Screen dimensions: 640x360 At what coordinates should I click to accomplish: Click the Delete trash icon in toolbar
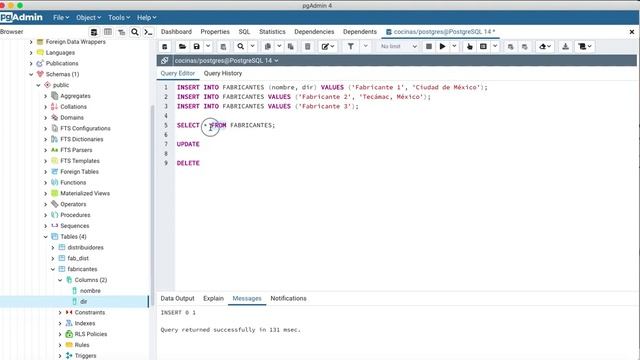tap(308, 47)
